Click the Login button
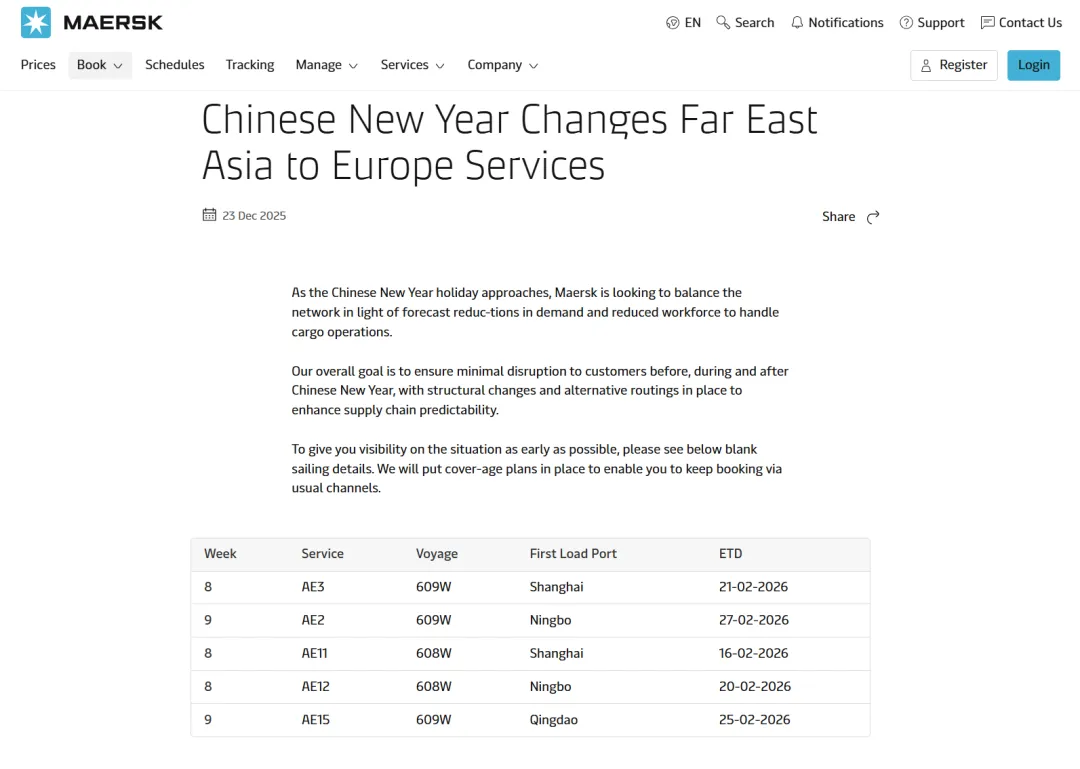This screenshot has height=769, width=1080. pyautogui.click(x=1033, y=64)
